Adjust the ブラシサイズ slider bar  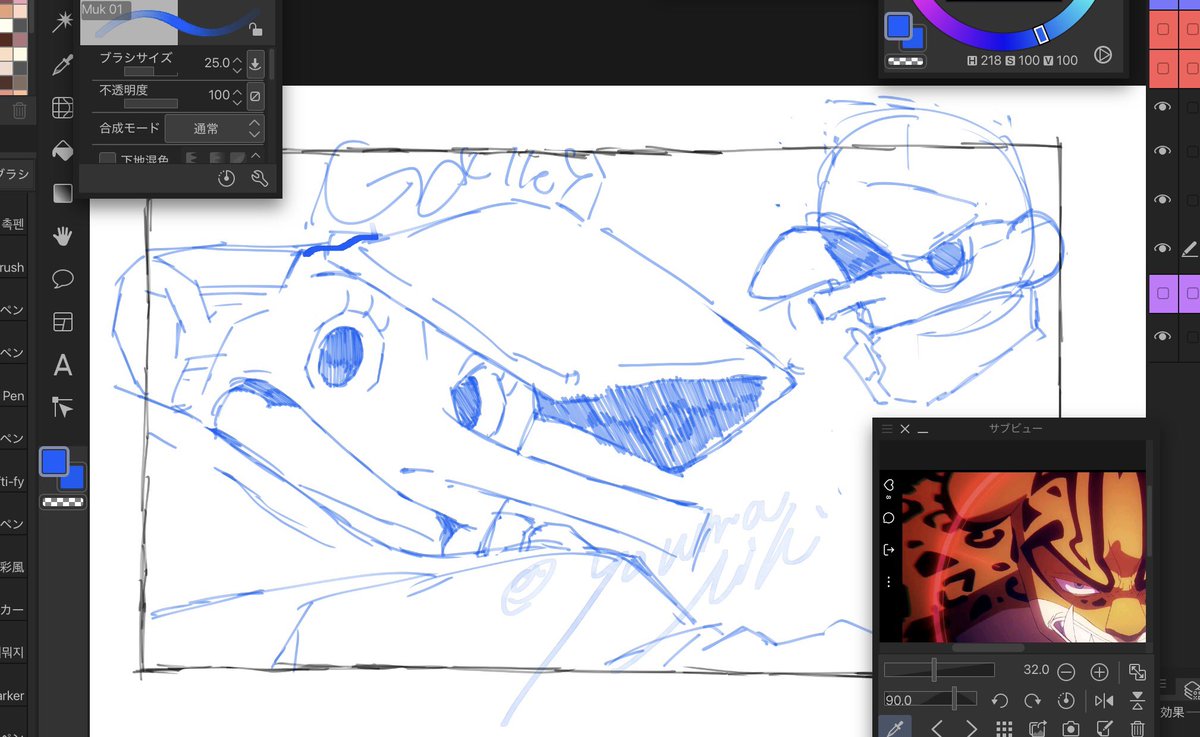point(151,72)
